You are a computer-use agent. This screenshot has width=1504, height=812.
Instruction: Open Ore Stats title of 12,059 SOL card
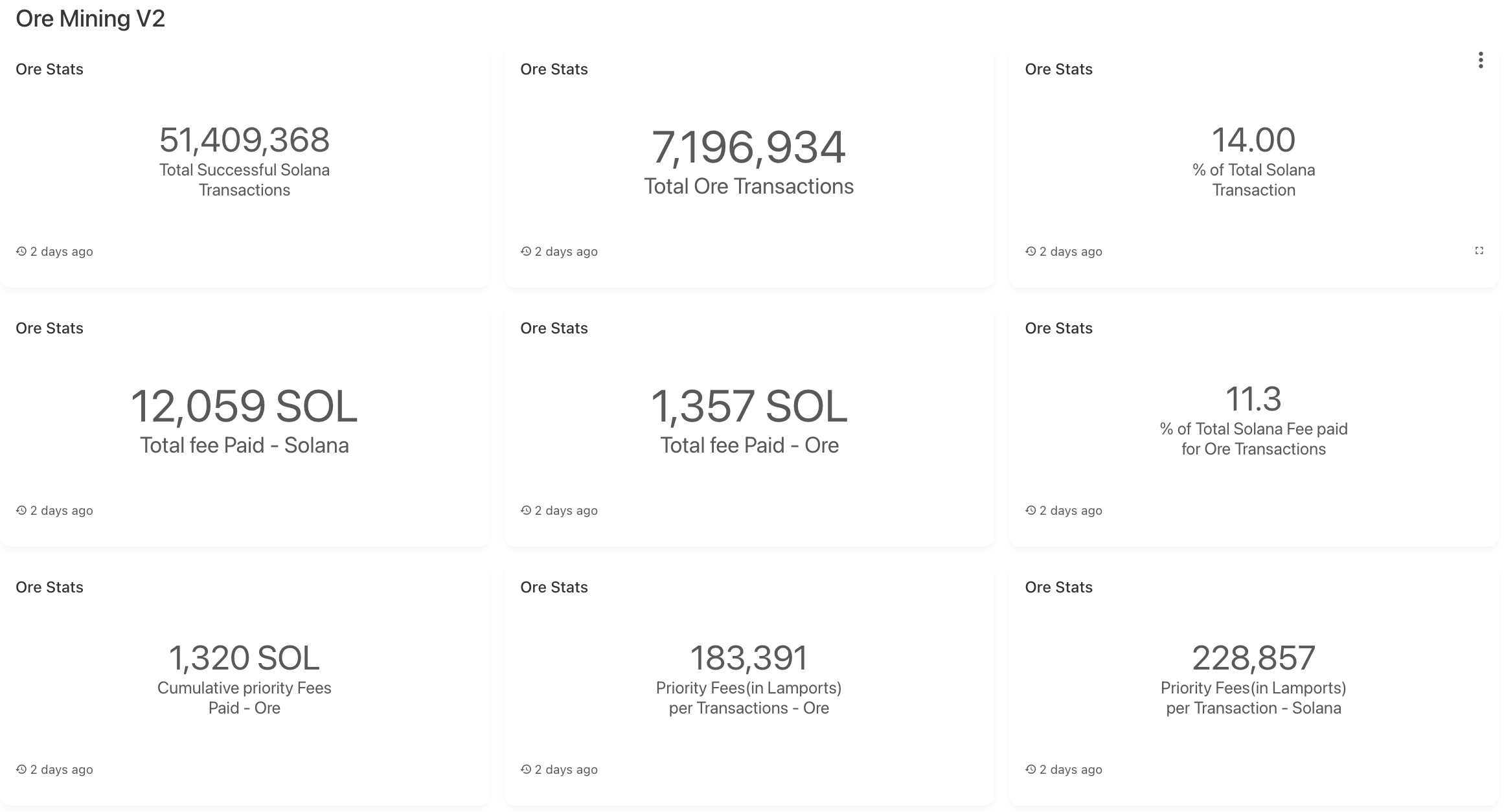coord(49,328)
